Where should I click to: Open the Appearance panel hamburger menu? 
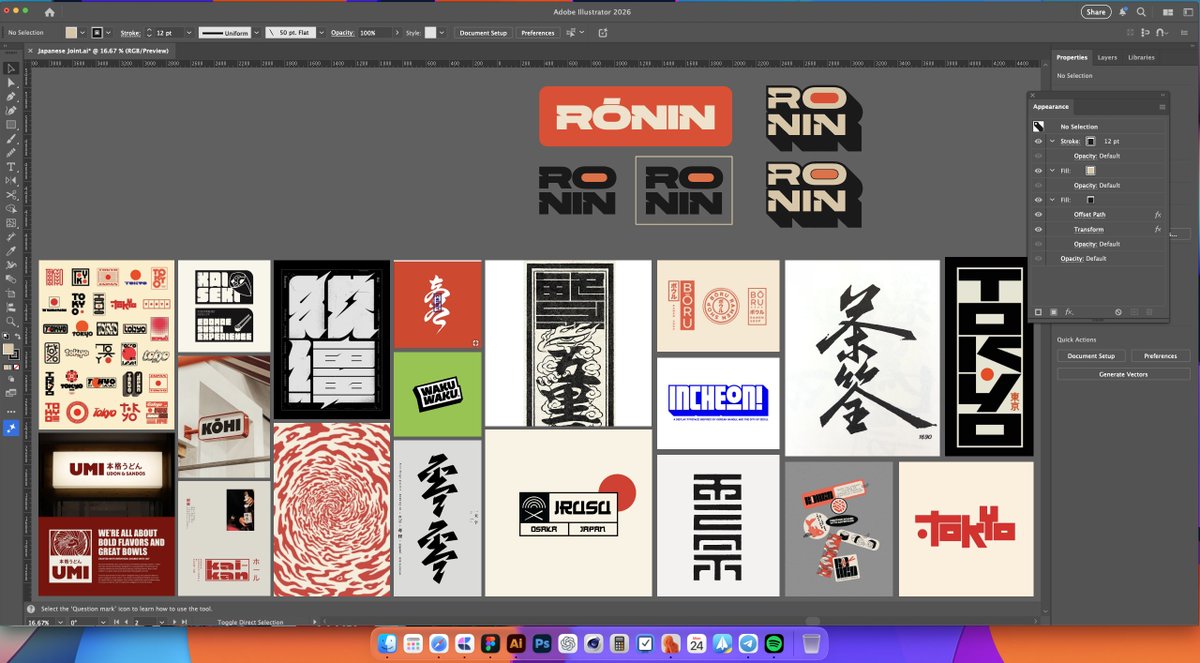tap(1162, 106)
